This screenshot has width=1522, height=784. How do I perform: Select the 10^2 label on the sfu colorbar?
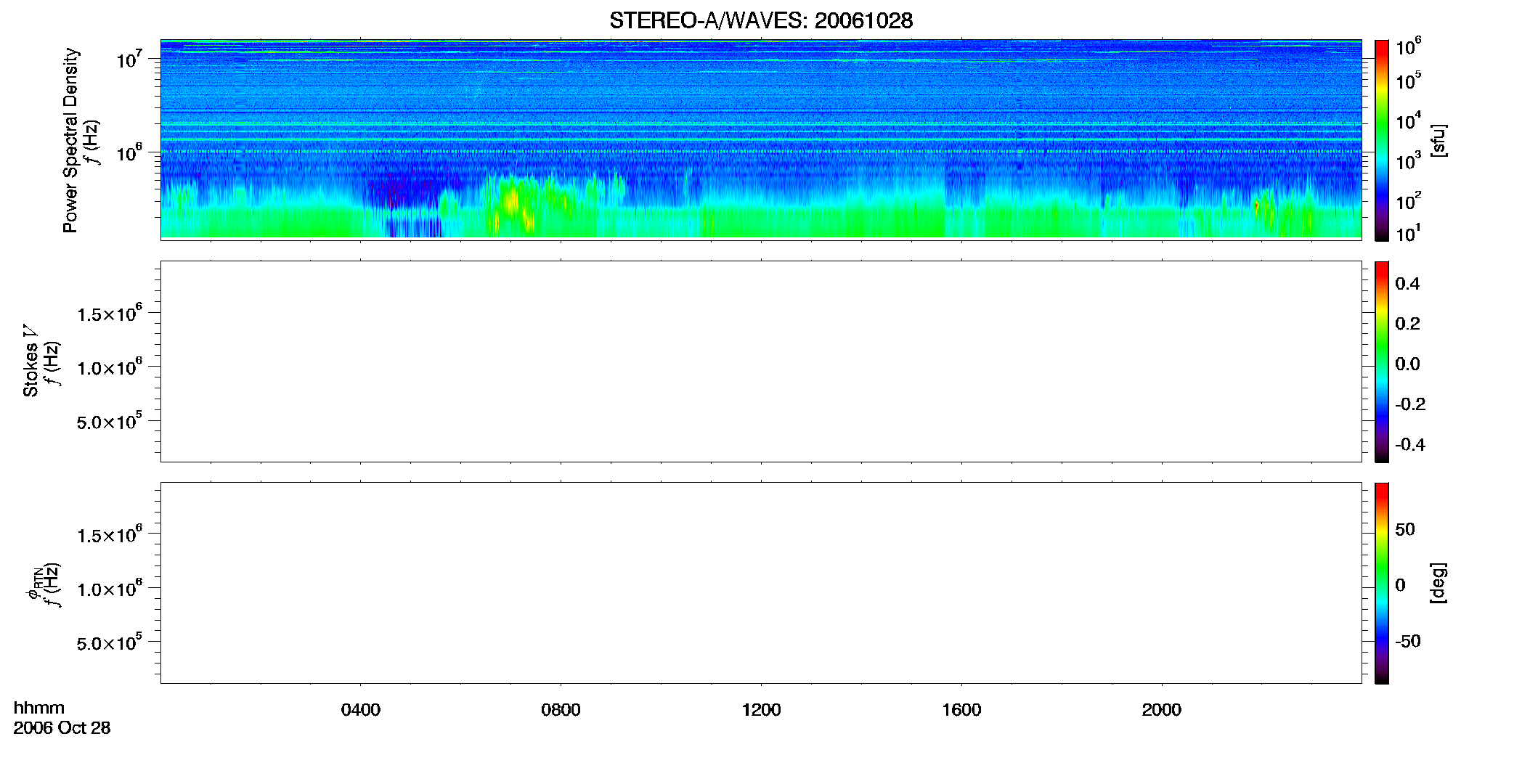pyautogui.click(x=1409, y=201)
